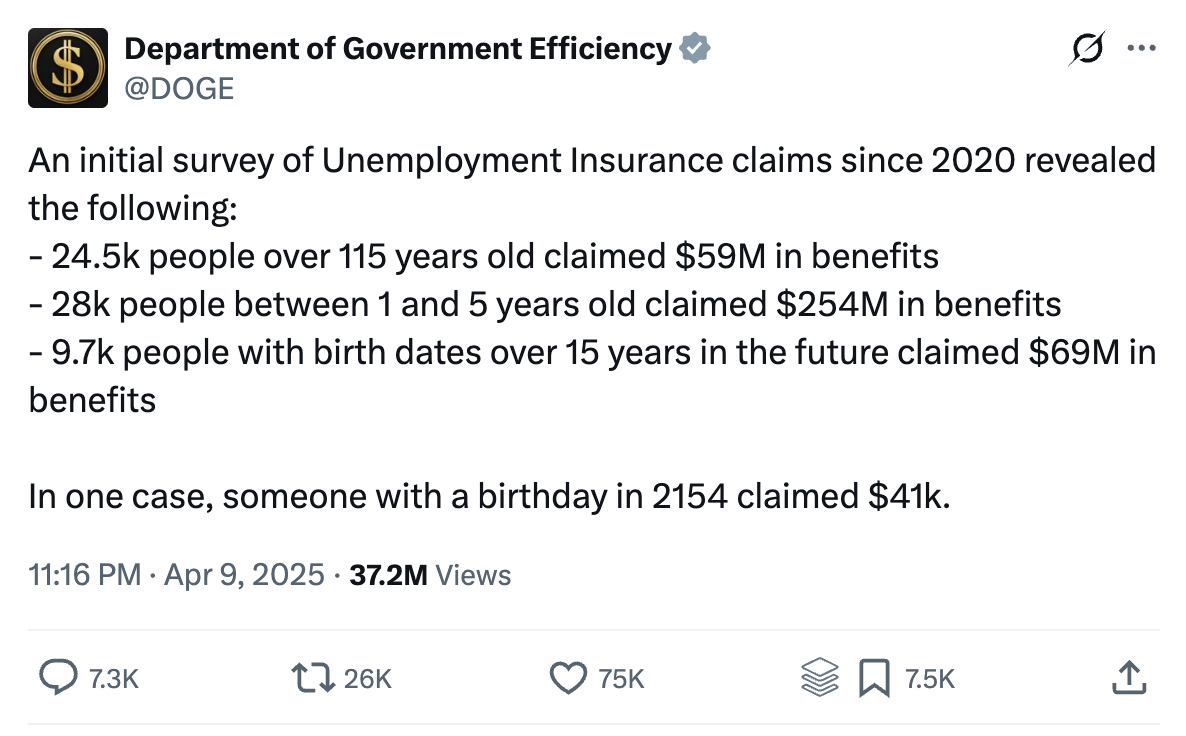Click the stacked layers icon

820,679
